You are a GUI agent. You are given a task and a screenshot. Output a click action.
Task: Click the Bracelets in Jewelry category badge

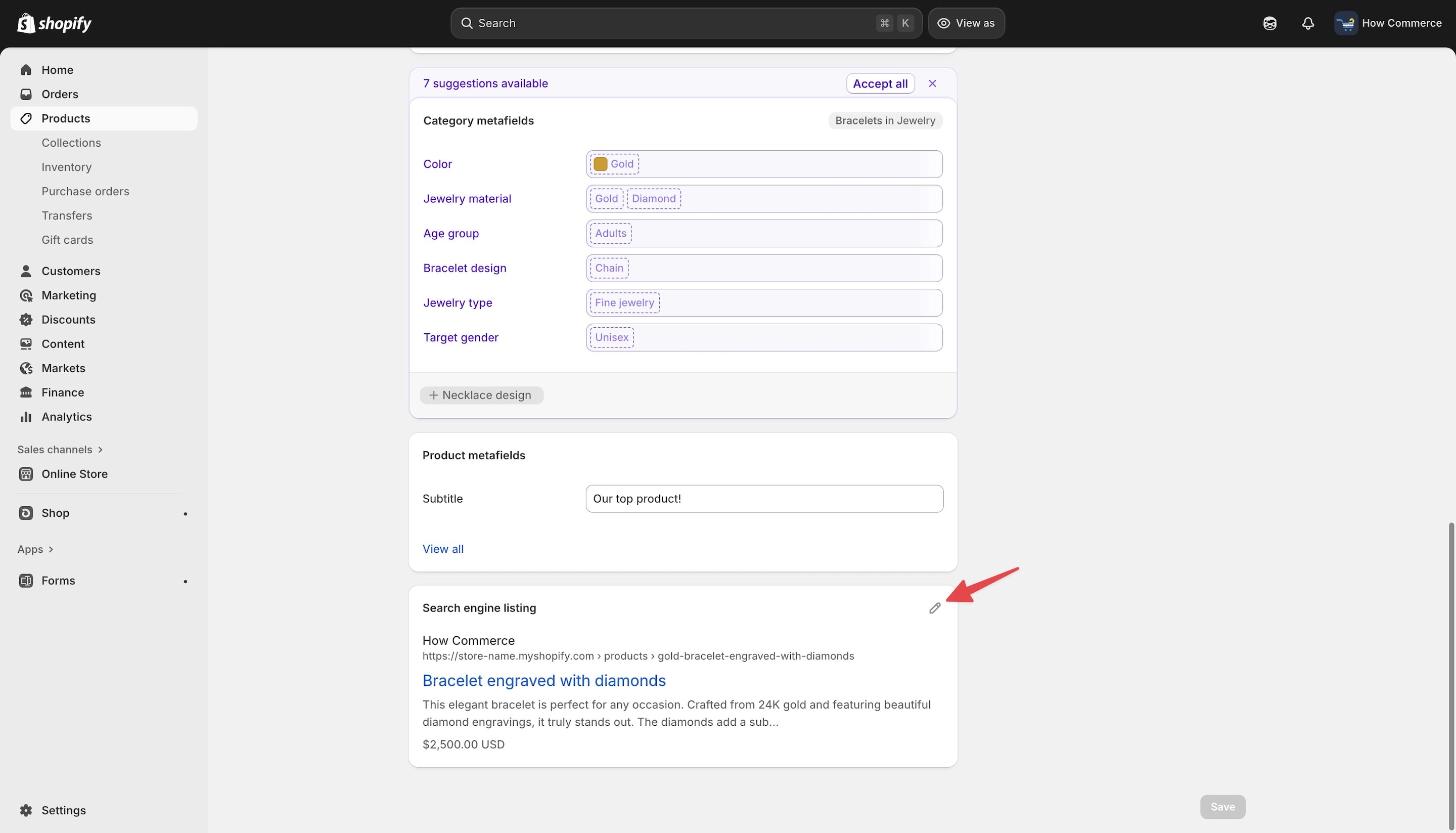pos(885,121)
